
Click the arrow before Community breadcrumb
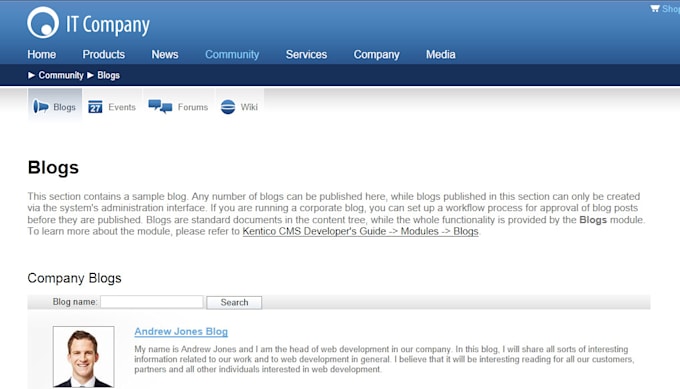pos(31,75)
